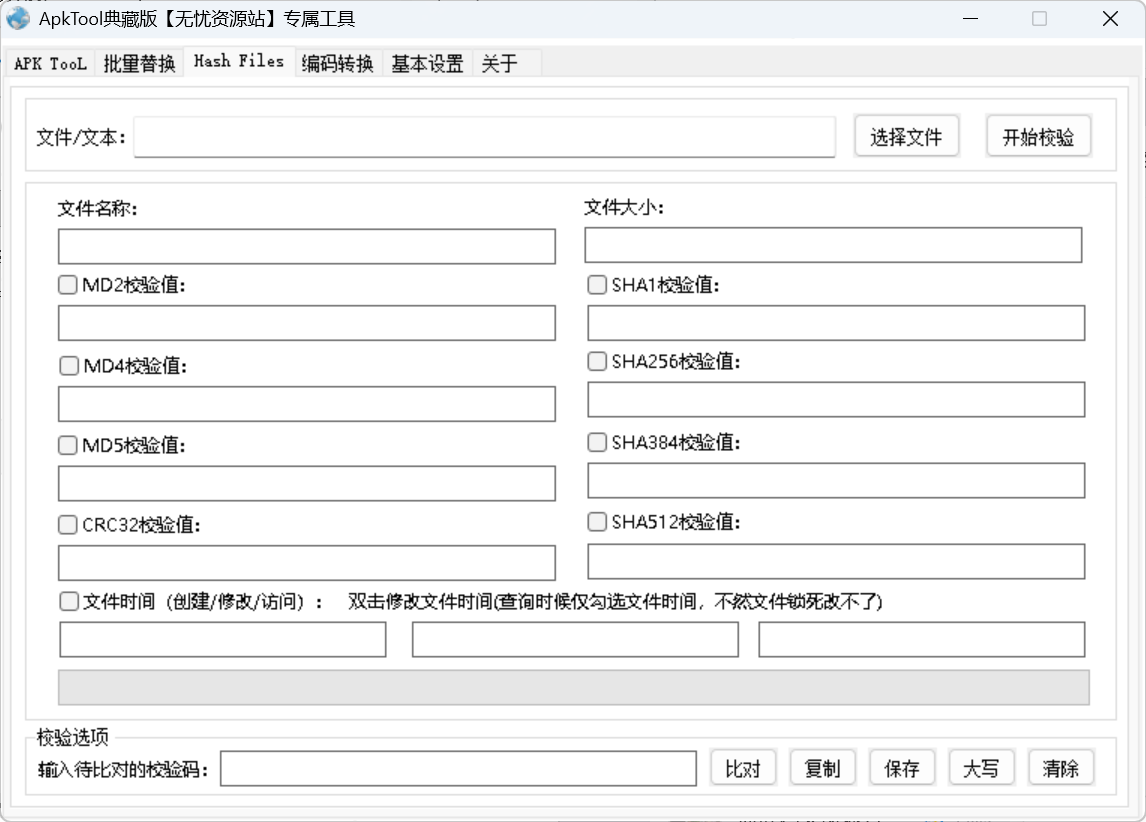Click the 比对 button

coord(743,768)
